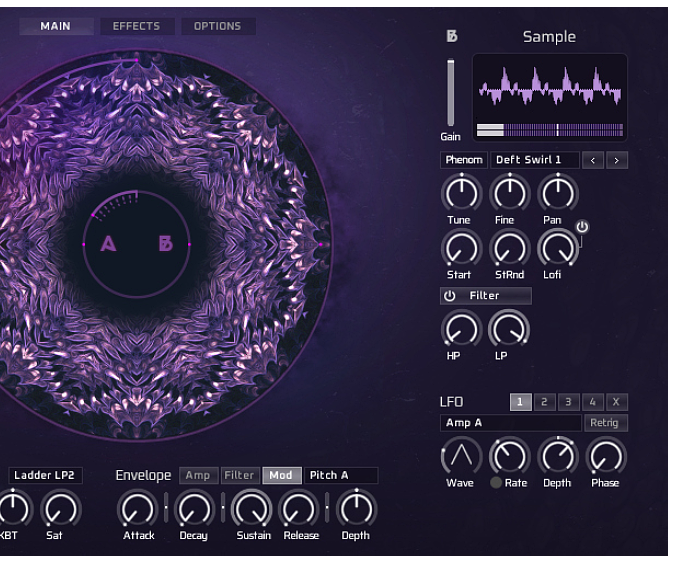Switch to the OPTIONS tab
Screen dimensions: 675x562
point(217,26)
